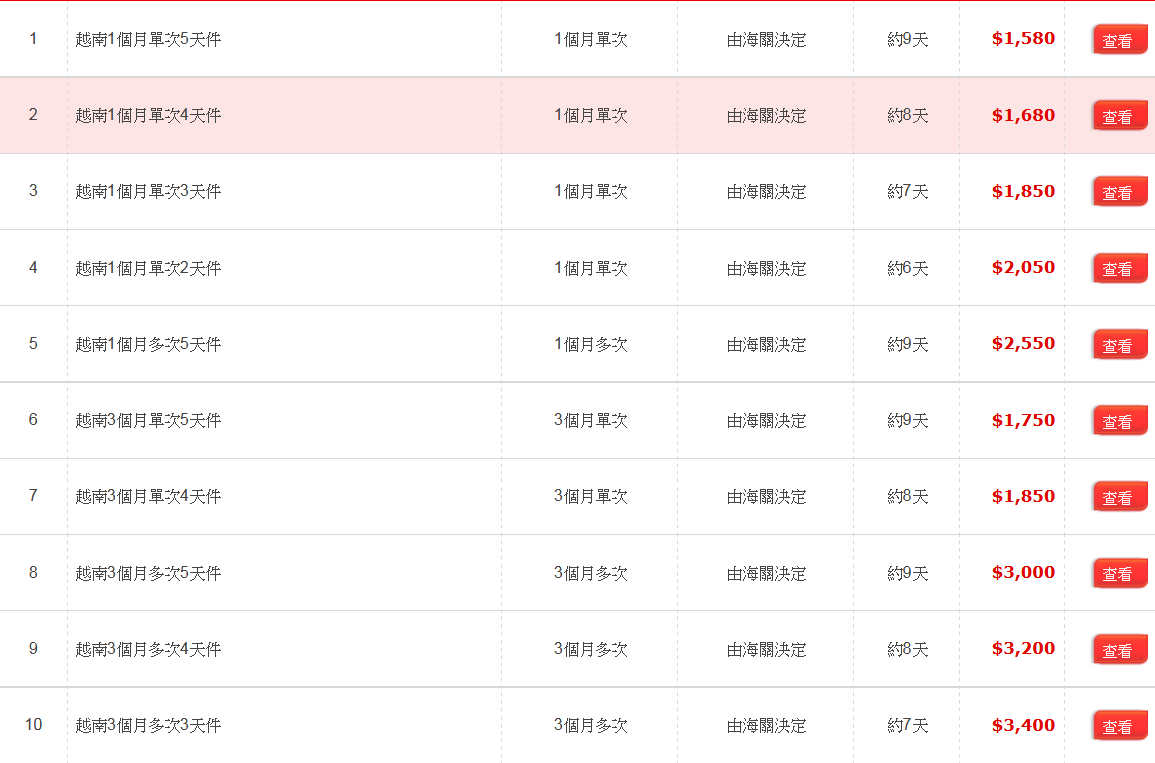1155x763 pixels.
Task: Select the 越南1個月單次5天件 product name
Action: pos(148,39)
